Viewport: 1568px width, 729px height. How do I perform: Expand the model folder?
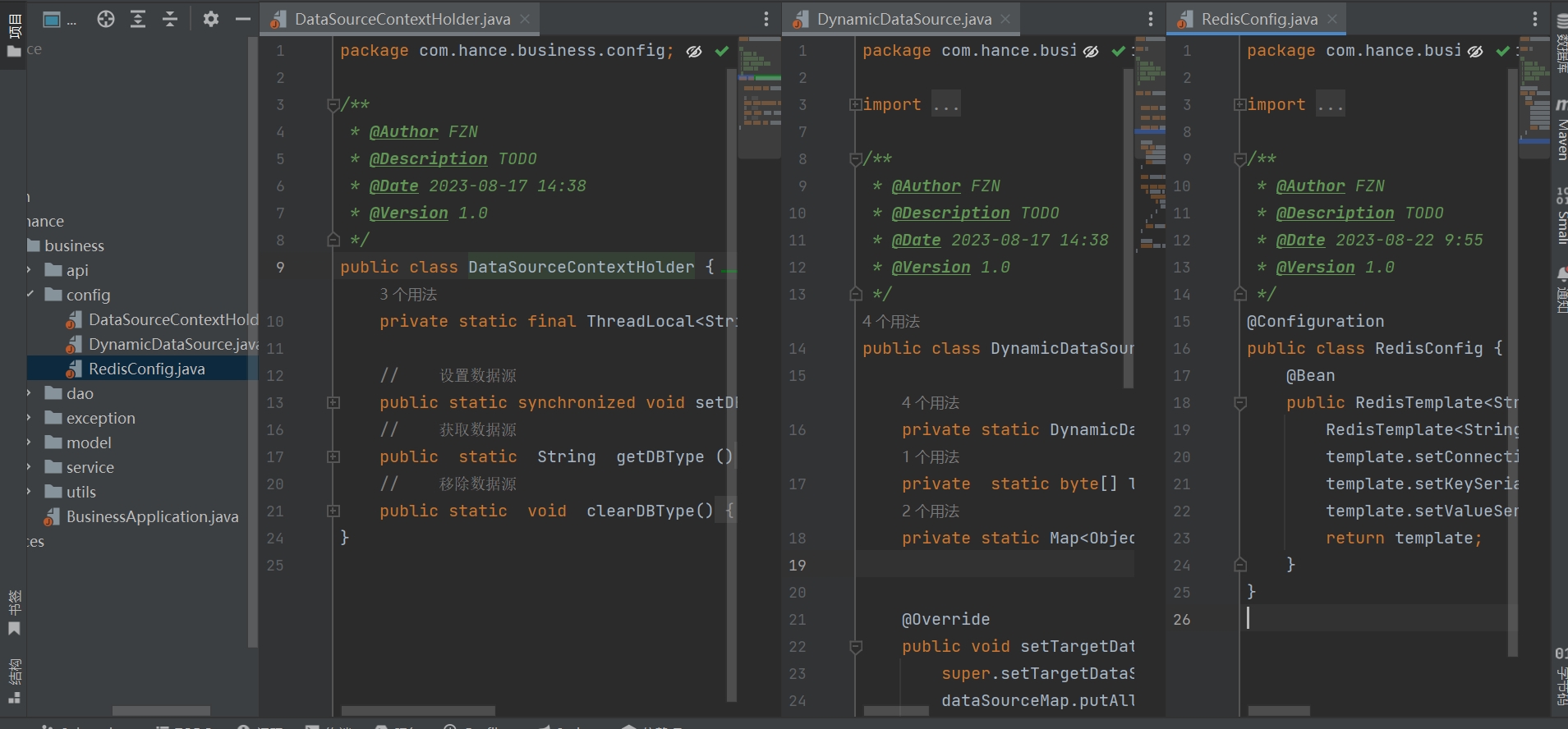click(29, 442)
